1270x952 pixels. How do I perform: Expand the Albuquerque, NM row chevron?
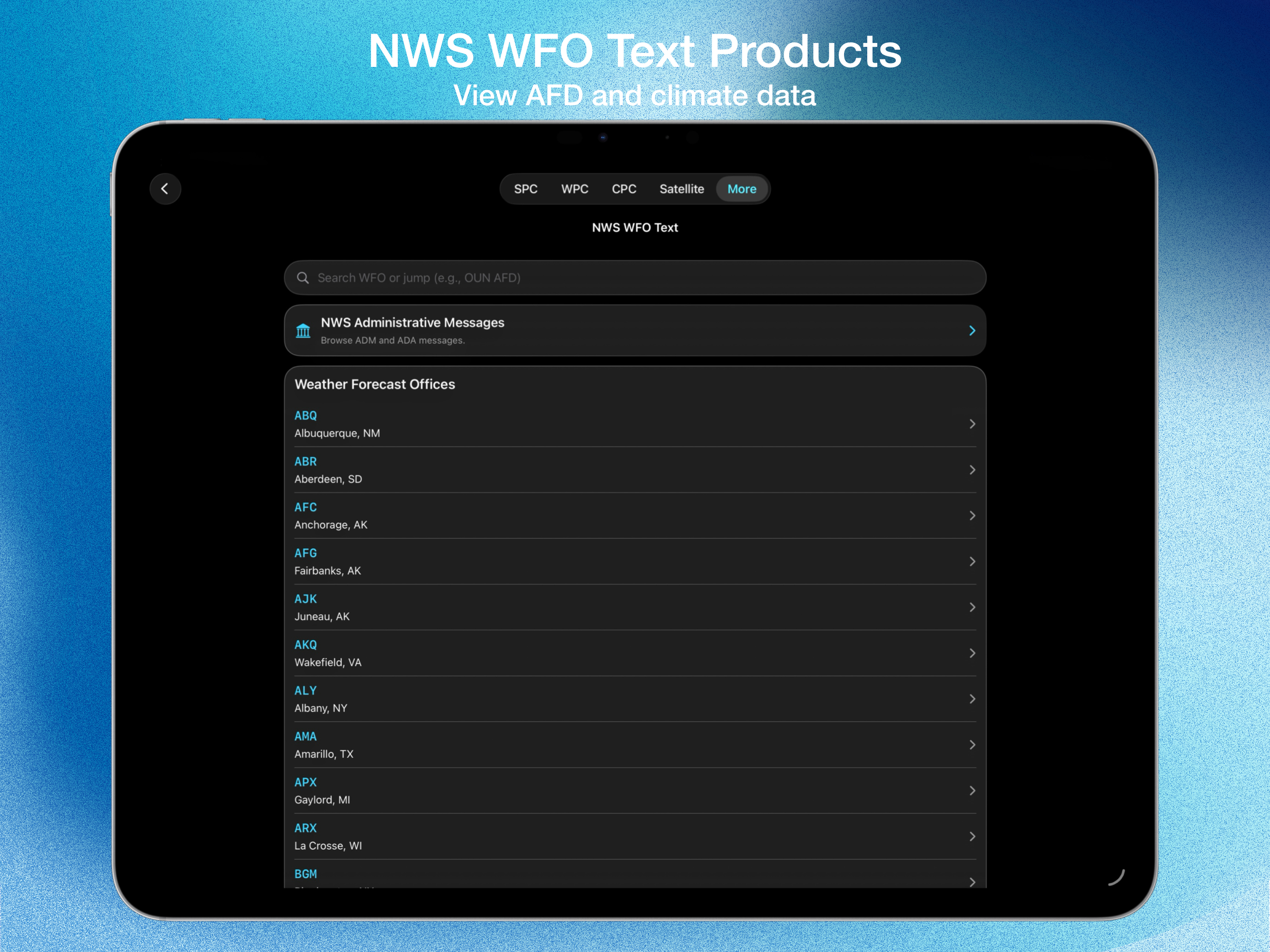coord(972,424)
